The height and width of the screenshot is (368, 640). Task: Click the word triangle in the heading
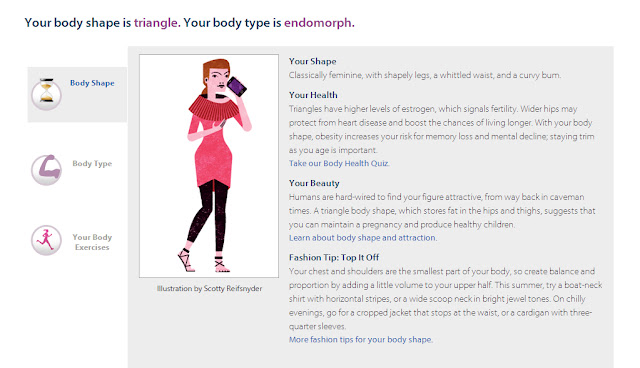156,22
